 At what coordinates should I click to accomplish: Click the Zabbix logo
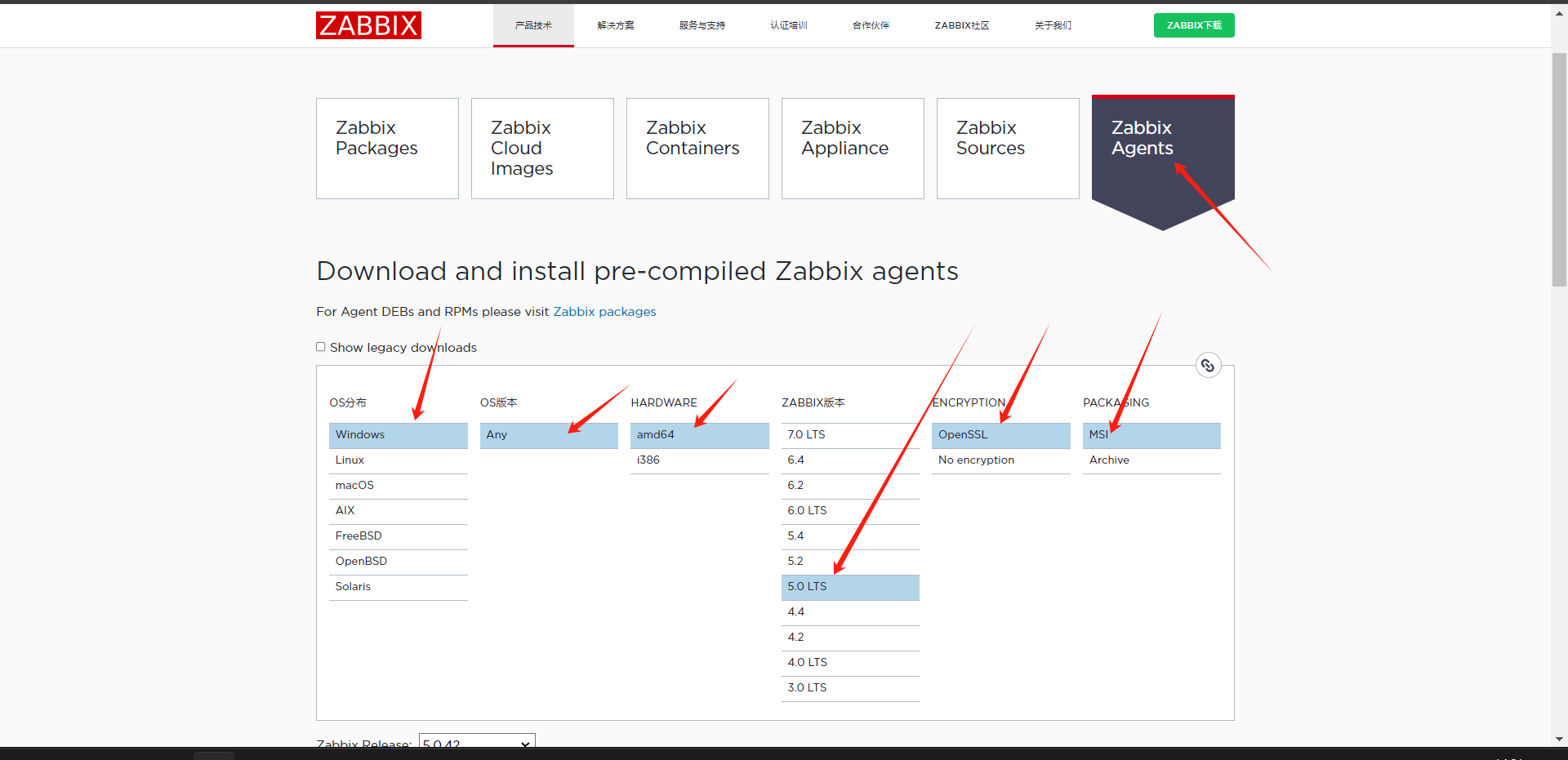[x=368, y=25]
